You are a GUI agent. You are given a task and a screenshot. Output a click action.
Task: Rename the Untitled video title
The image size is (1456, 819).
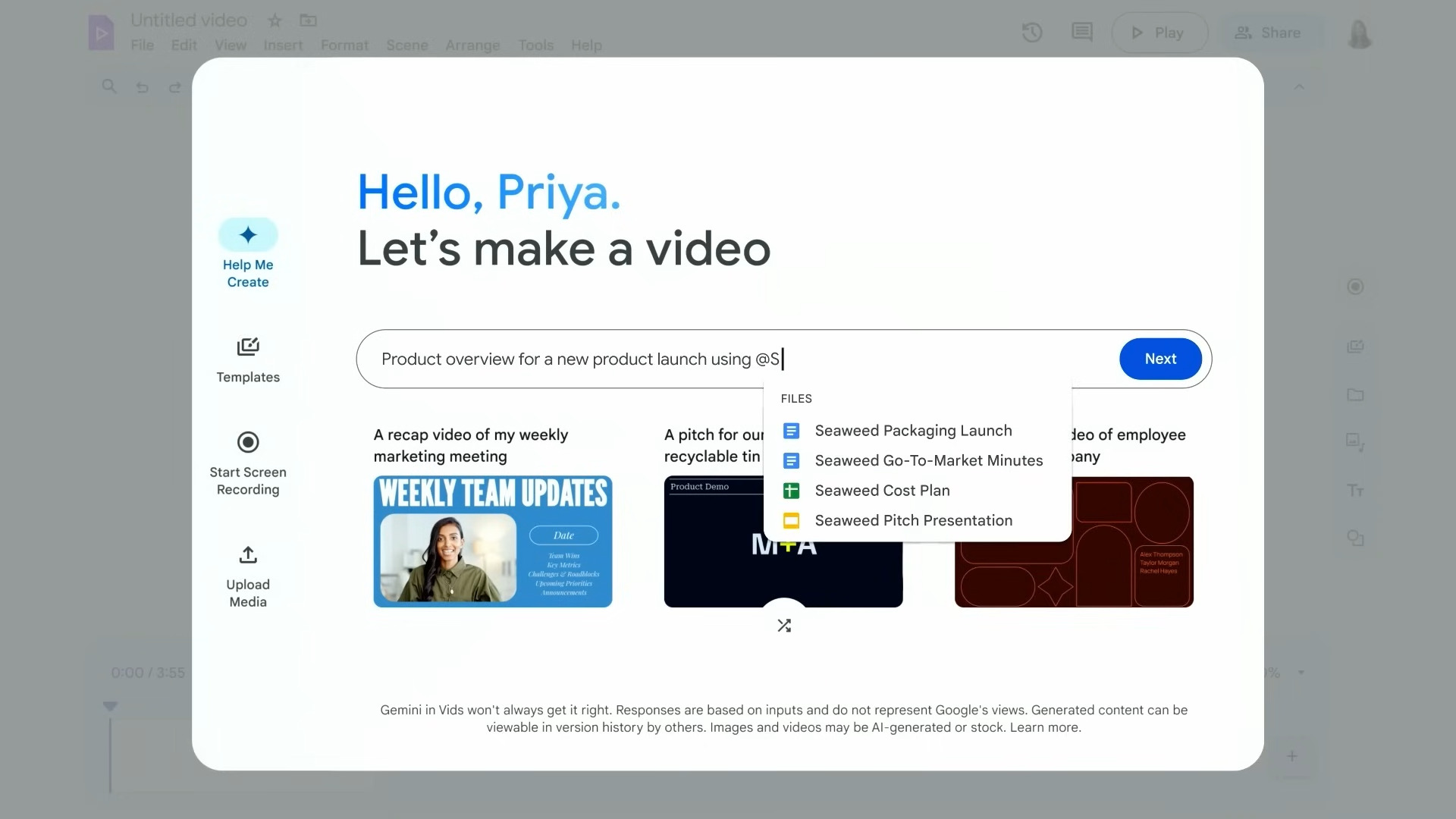189,20
